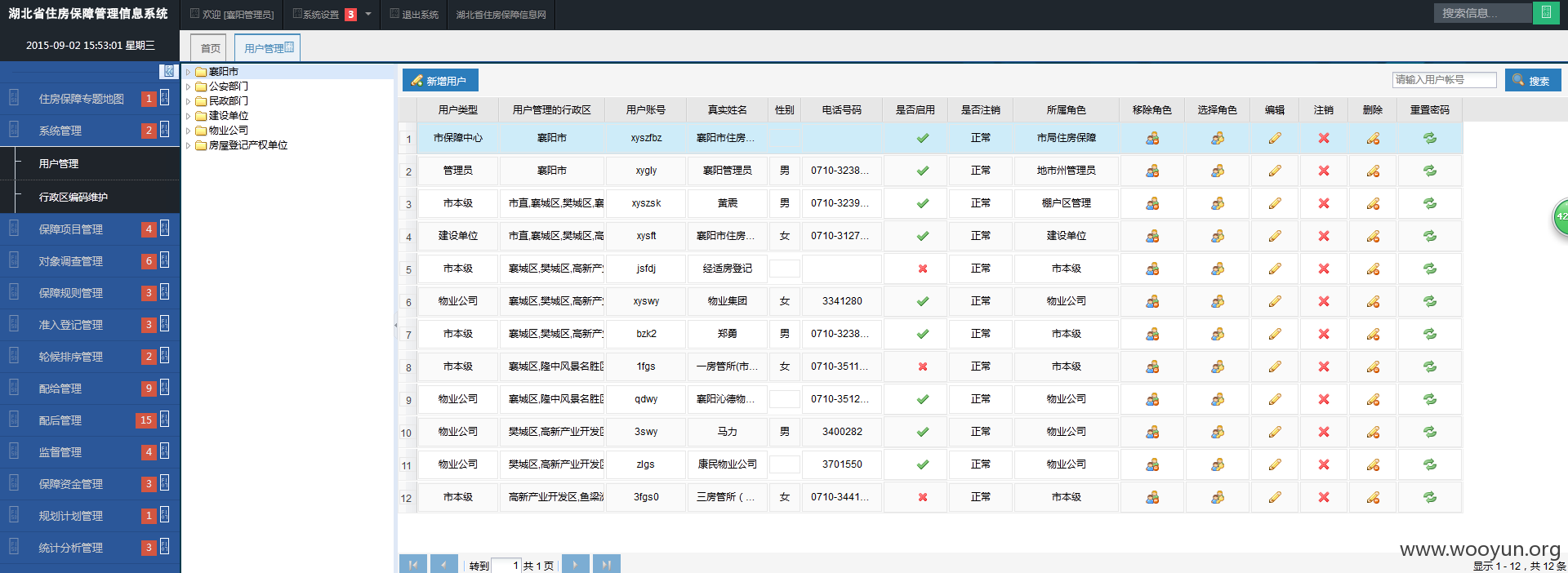The image size is (1568, 573).
Task: Select 郑勇 name cell
Action: coord(728,334)
